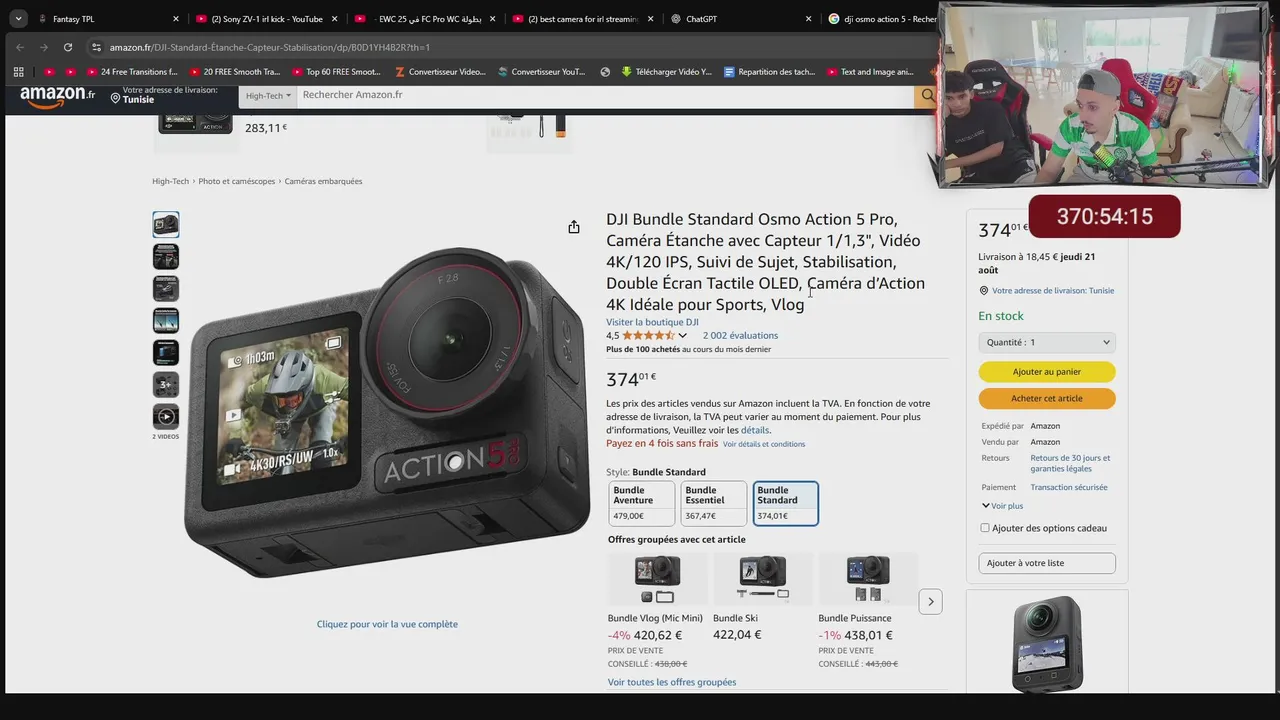Select Bundle Aventure style option

(642, 503)
